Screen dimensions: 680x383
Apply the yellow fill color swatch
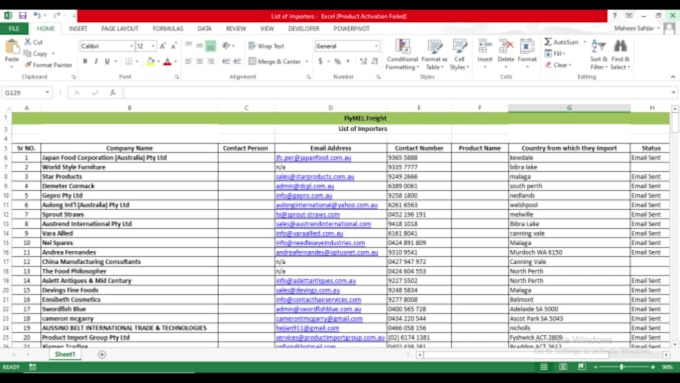pos(150,61)
